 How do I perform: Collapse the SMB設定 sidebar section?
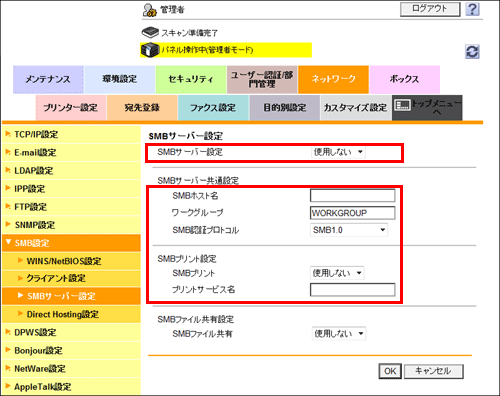(71, 243)
